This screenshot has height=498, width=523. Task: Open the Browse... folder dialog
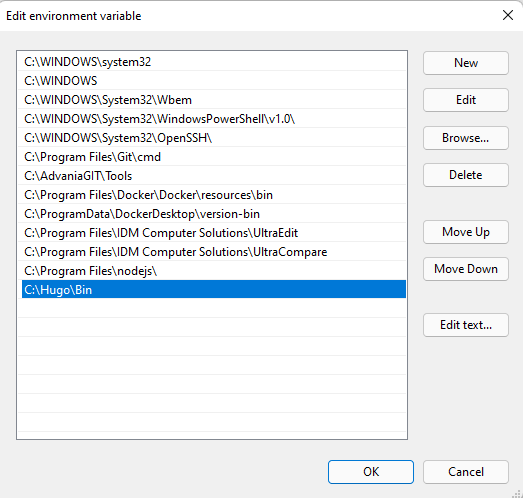tap(466, 138)
